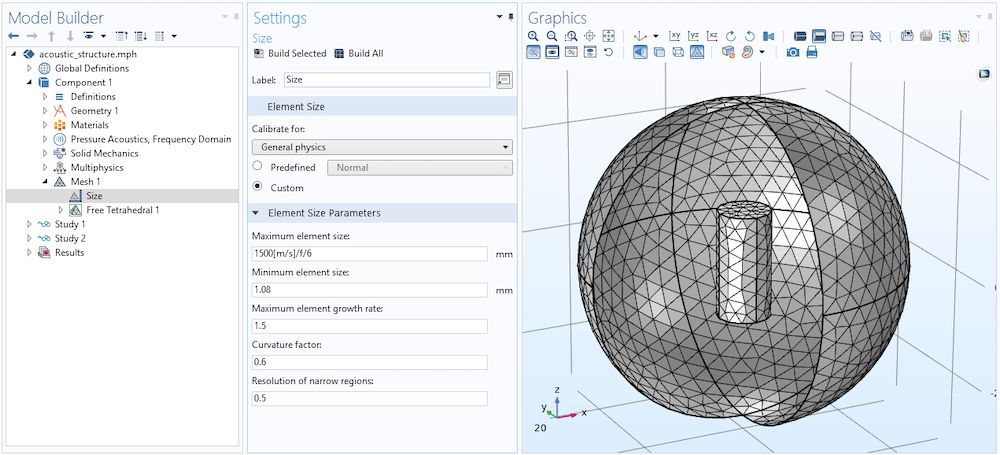Viewport: 1000px width, 455px height.
Task: Expand the Free Tetrahedral 1 node
Action: [61, 210]
